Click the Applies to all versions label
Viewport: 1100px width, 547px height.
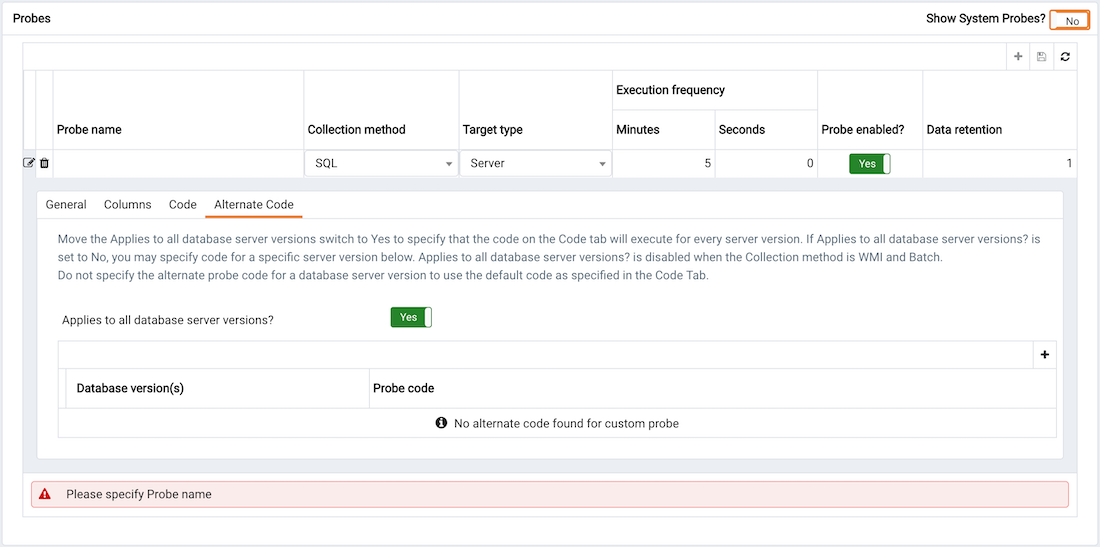pos(168,320)
